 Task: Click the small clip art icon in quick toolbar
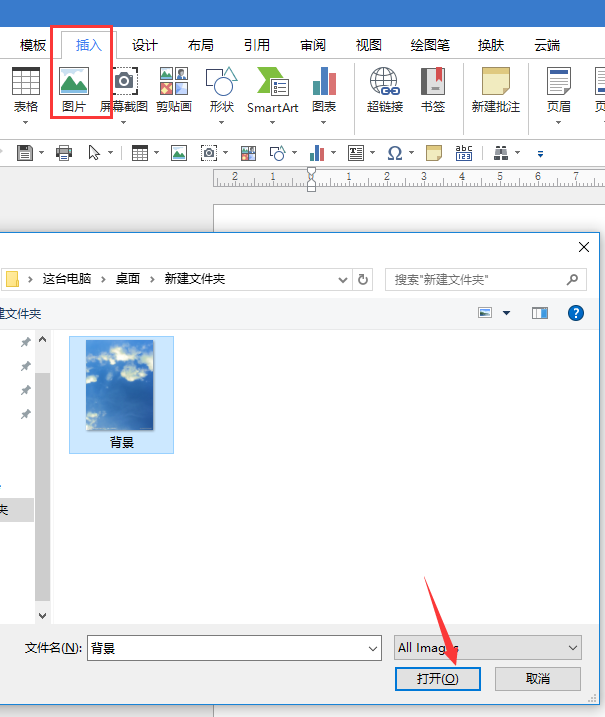coord(248,153)
